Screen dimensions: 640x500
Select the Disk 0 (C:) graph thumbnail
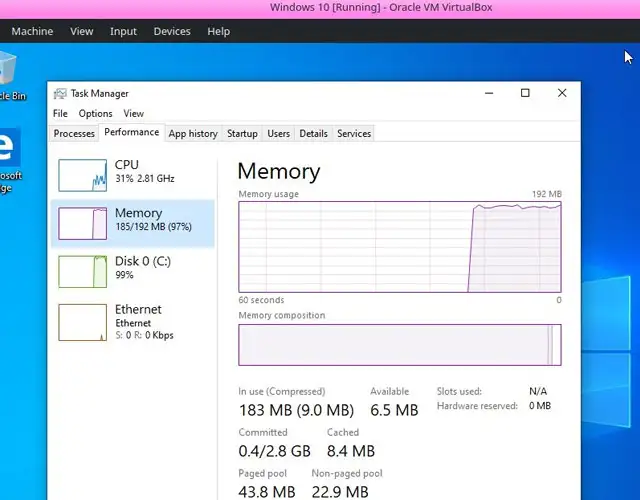click(82, 271)
